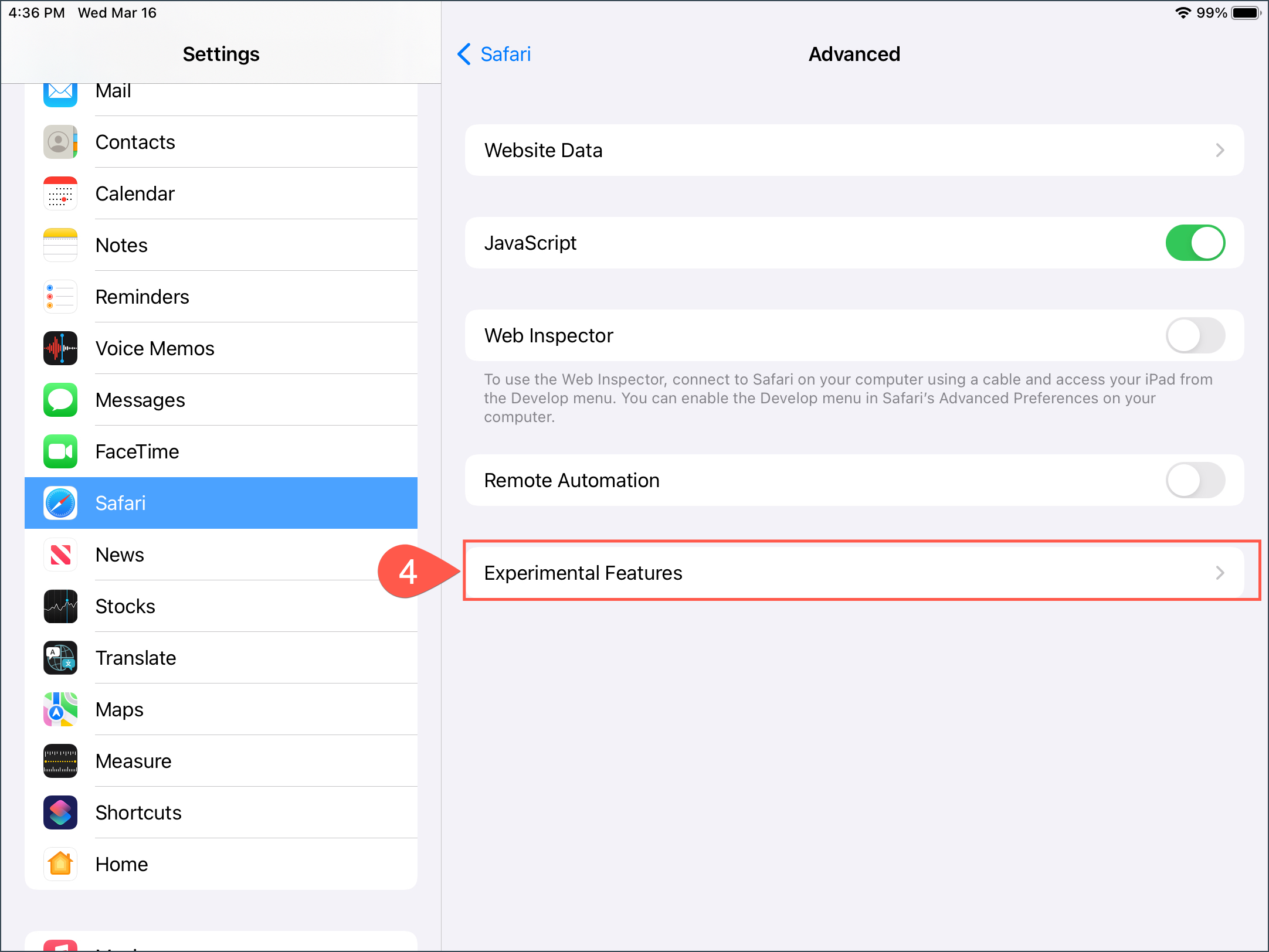Turn off the JavaScript switch
This screenshot has width=1269, height=952.
pyautogui.click(x=1195, y=243)
